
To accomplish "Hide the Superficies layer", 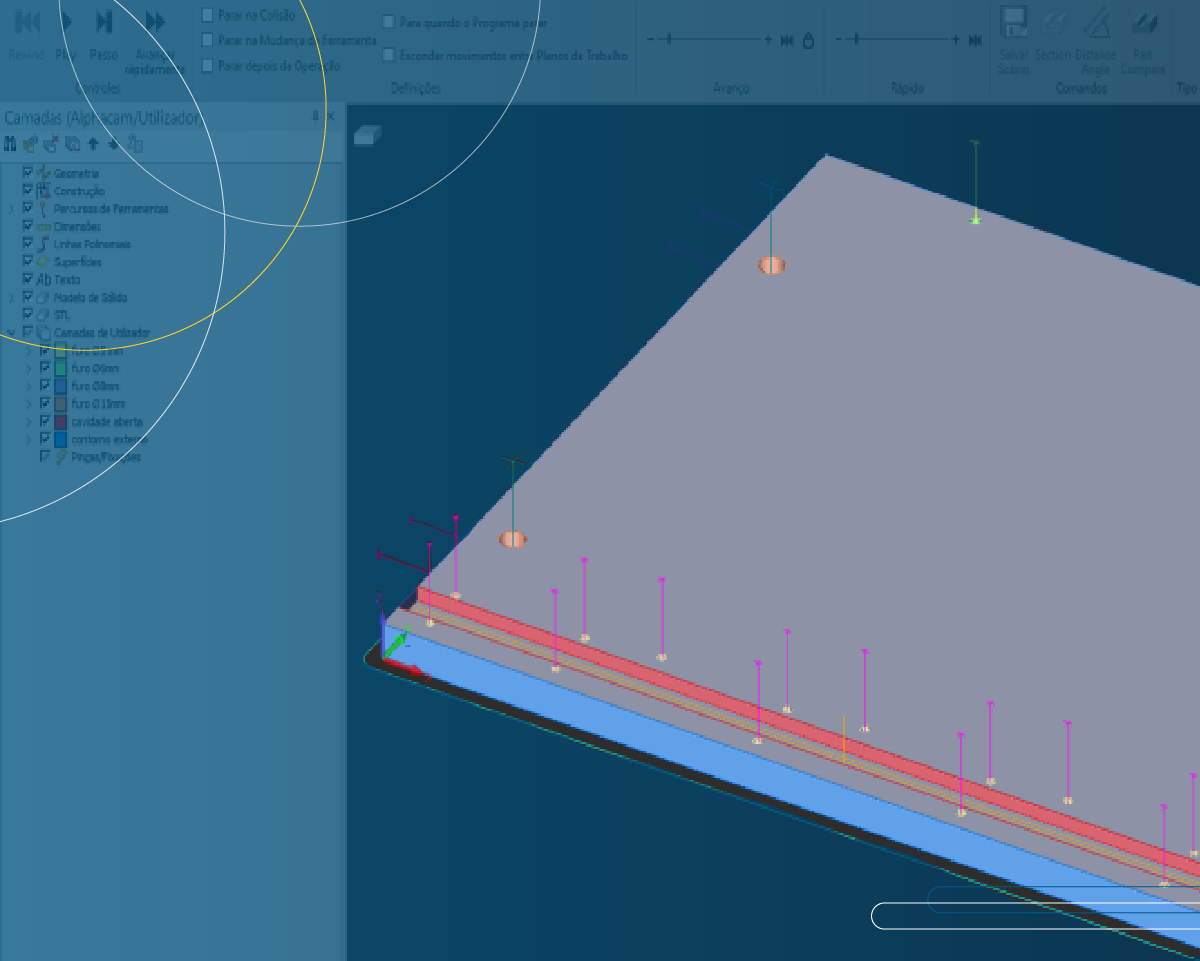I will coord(28,261).
